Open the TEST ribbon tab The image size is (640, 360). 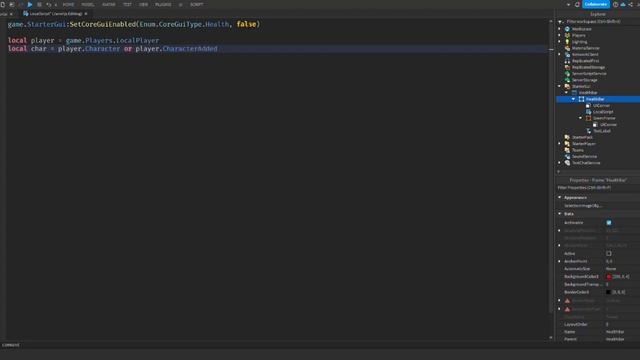pos(127,4)
